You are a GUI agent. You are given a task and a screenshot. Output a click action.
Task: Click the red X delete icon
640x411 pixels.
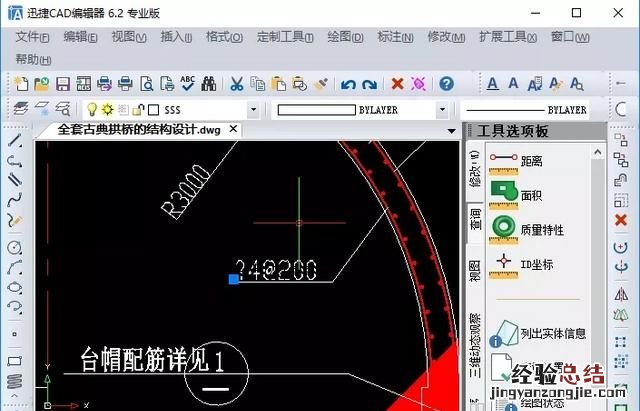[x=397, y=84]
